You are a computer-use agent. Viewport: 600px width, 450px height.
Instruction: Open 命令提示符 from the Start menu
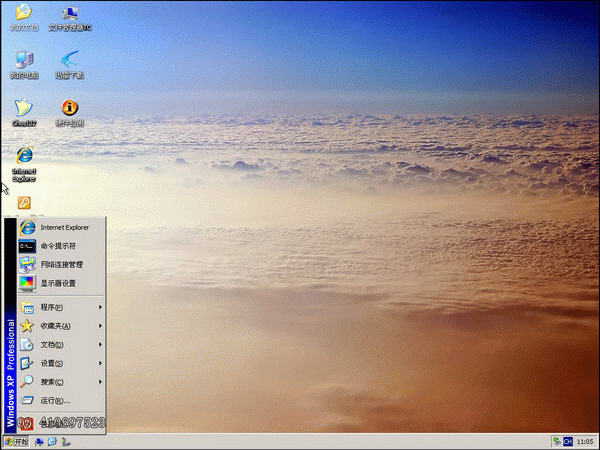[58, 246]
